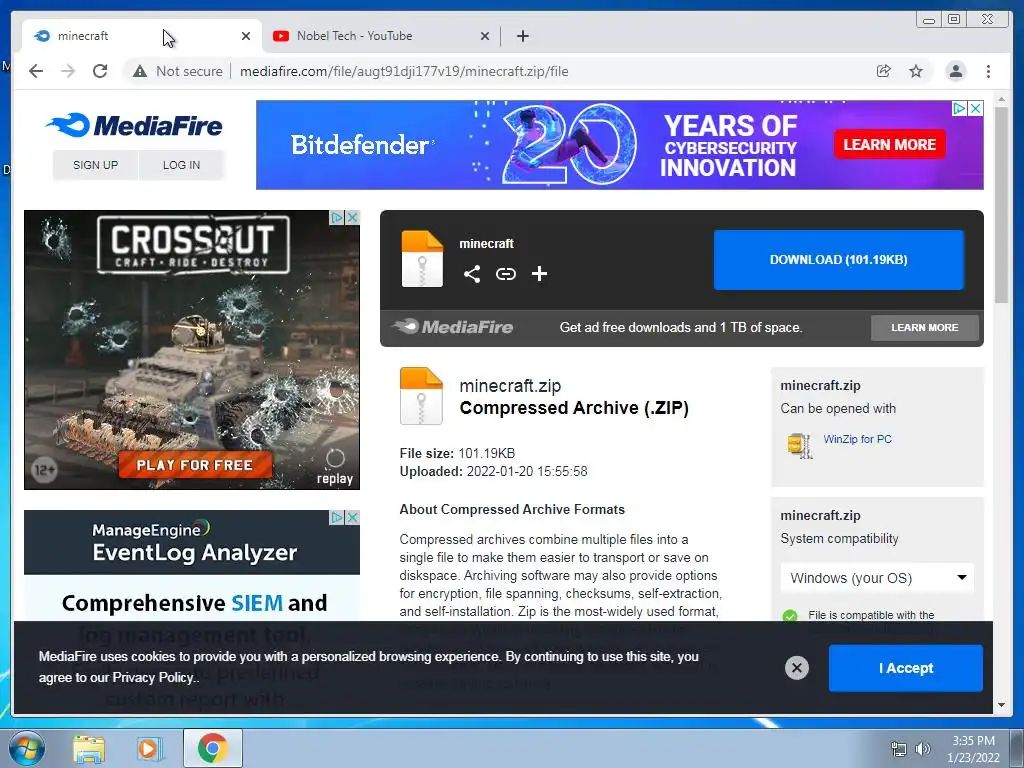Open the Chrome profile avatar
Screen dimensions: 1024x768
(x=955, y=71)
